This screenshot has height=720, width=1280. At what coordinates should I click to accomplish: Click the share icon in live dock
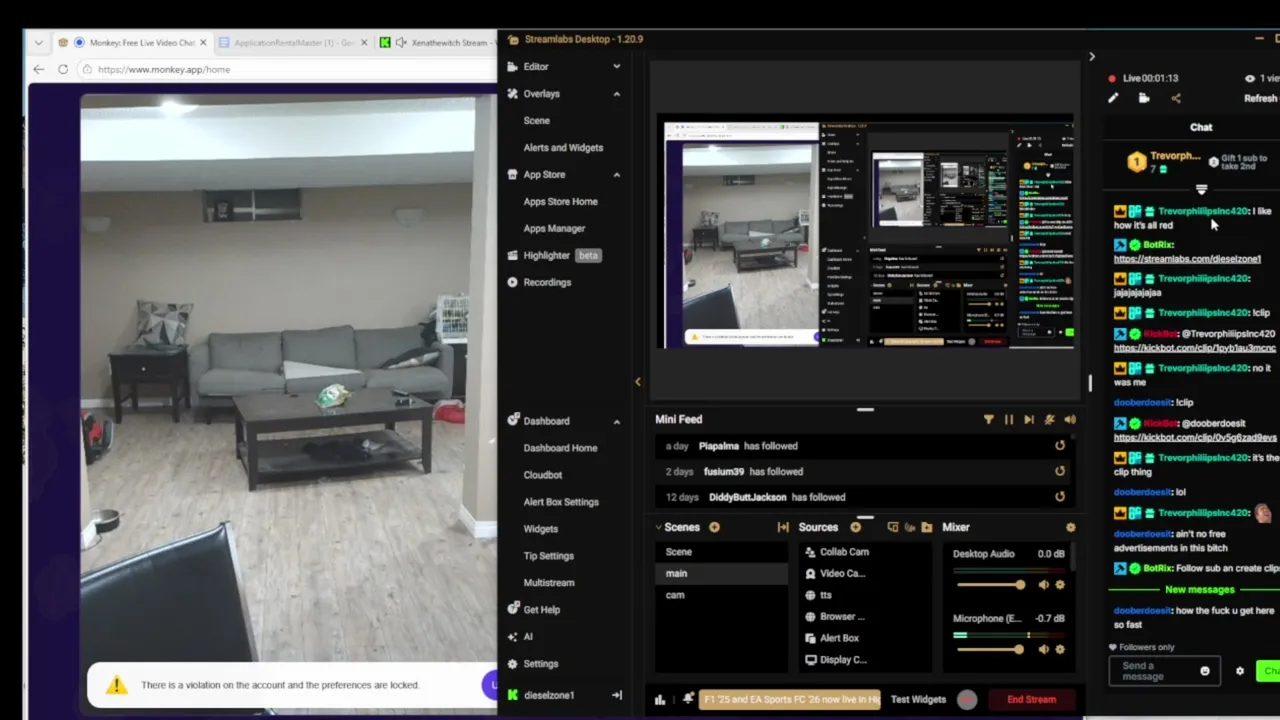1176,98
